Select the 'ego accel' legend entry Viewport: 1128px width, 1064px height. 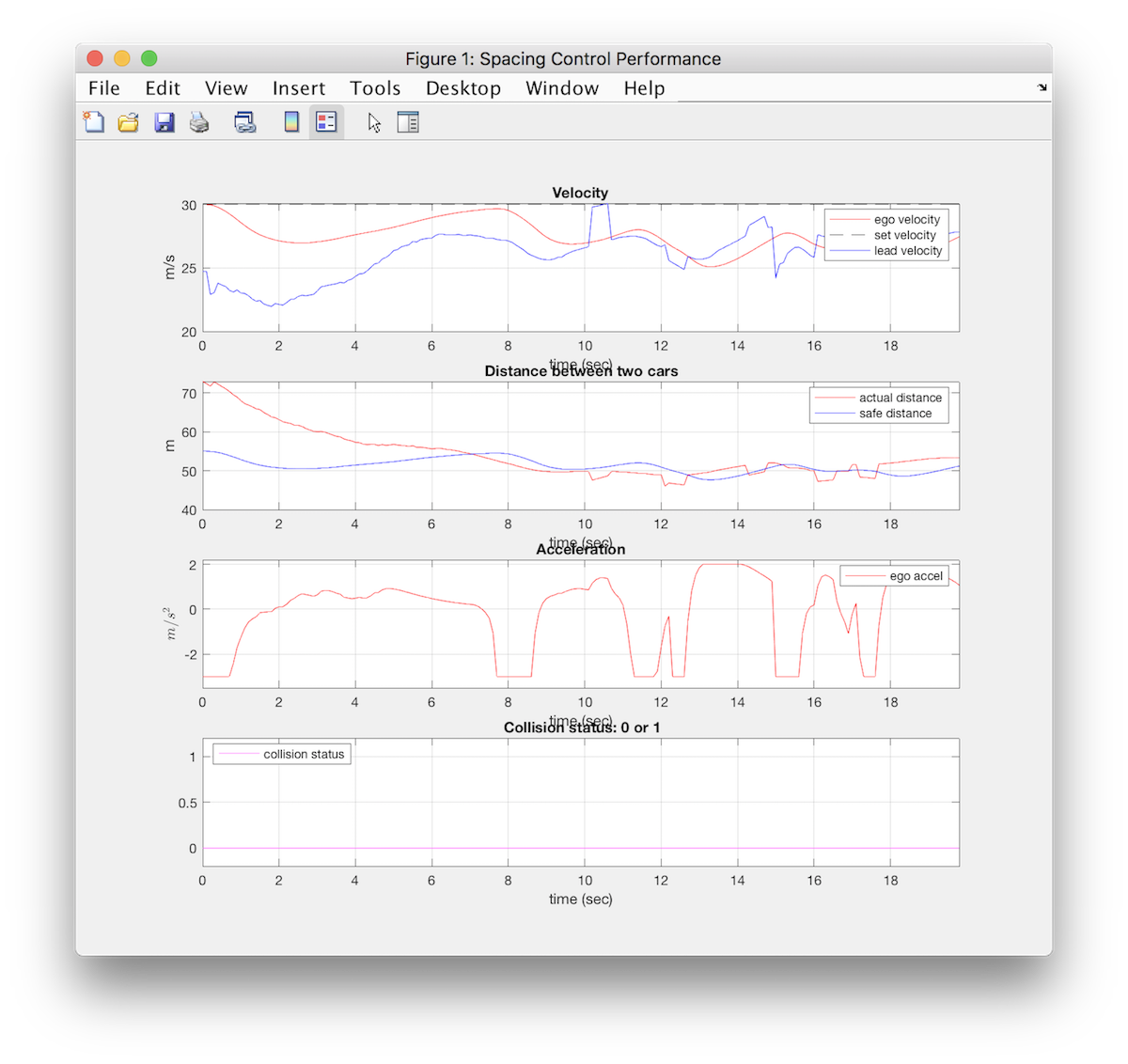click(x=894, y=576)
